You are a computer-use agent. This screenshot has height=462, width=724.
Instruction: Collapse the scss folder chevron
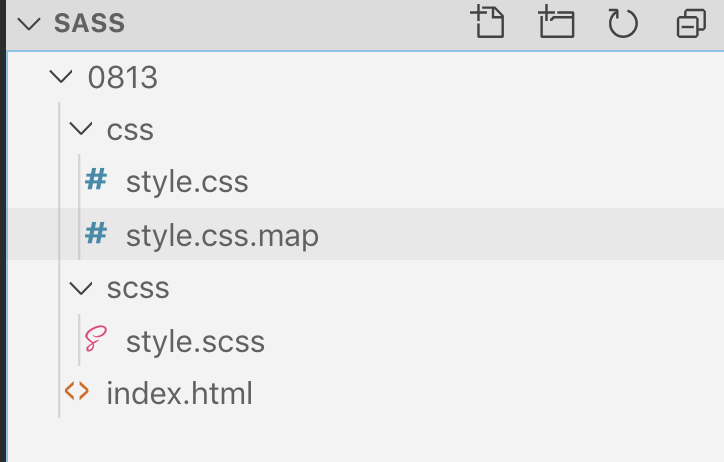81,288
